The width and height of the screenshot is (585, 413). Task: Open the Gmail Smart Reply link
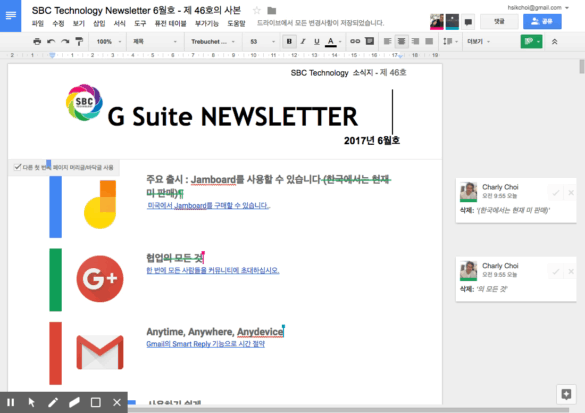(206, 344)
